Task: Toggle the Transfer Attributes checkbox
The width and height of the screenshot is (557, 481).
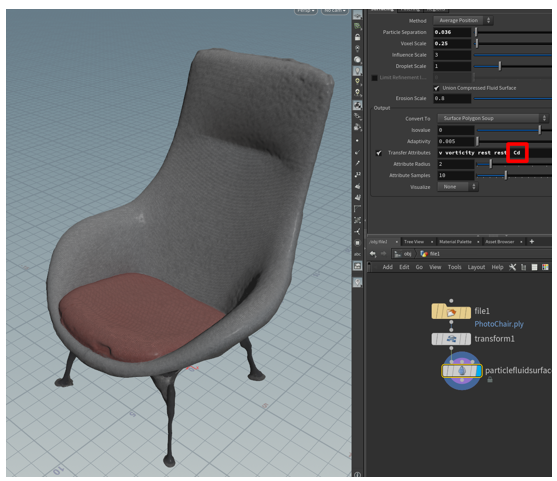Action: click(x=379, y=153)
